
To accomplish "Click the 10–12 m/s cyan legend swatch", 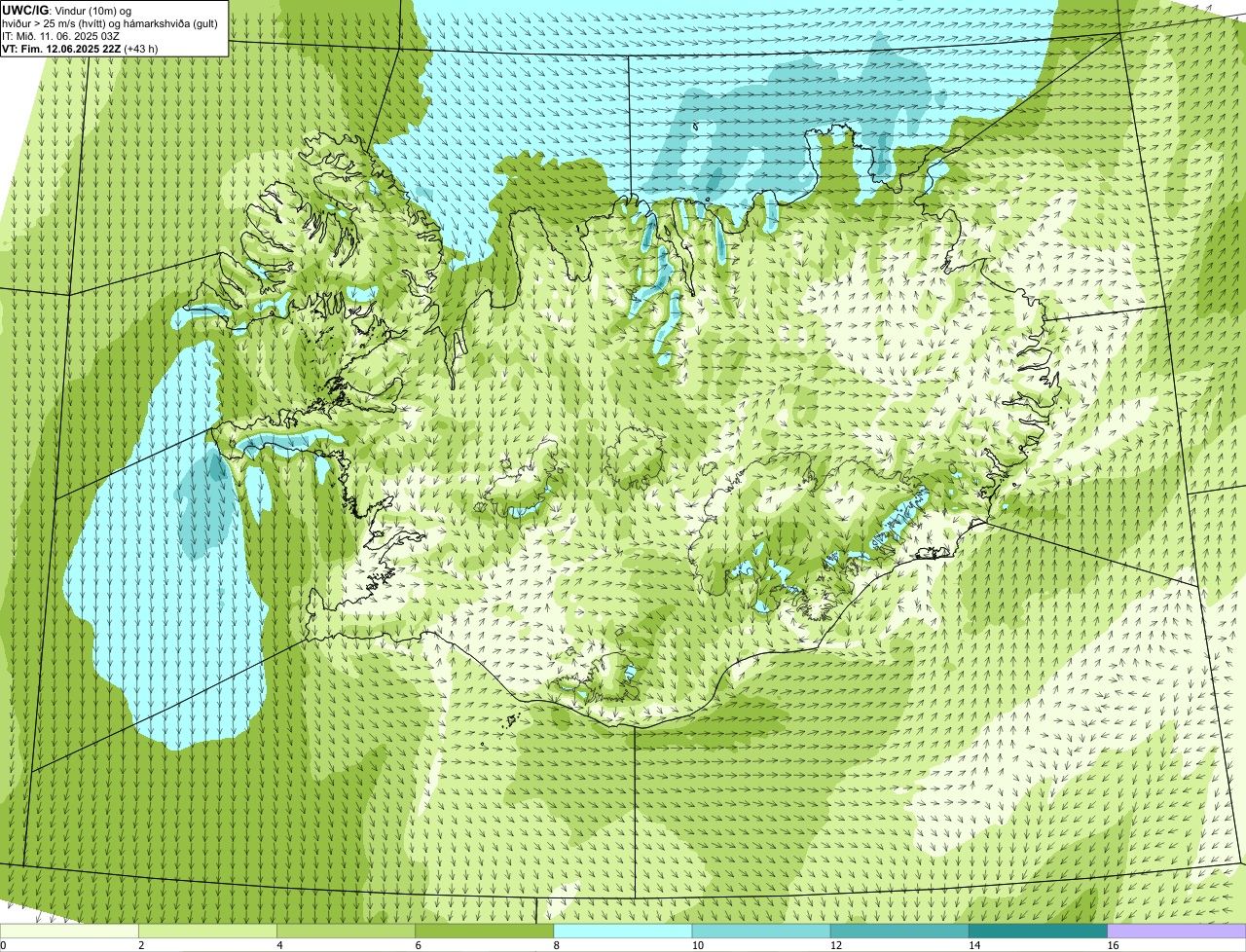I will (761, 931).
